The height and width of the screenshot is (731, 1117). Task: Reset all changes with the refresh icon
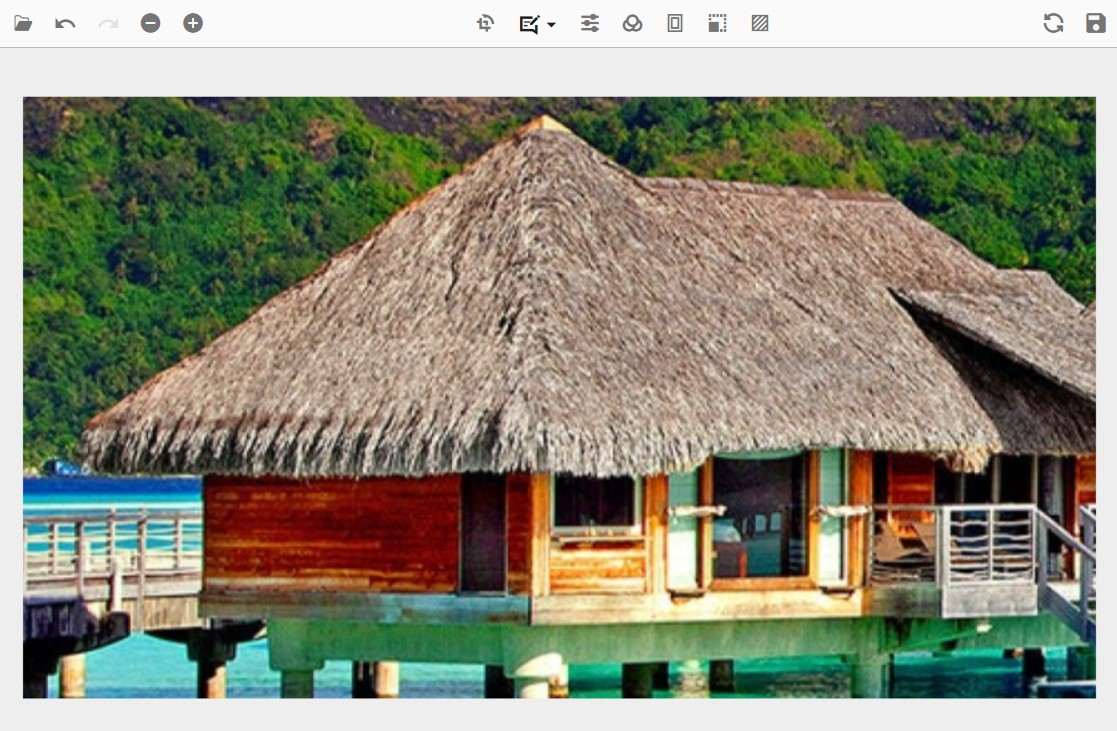pyautogui.click(x=1053, y=23)
